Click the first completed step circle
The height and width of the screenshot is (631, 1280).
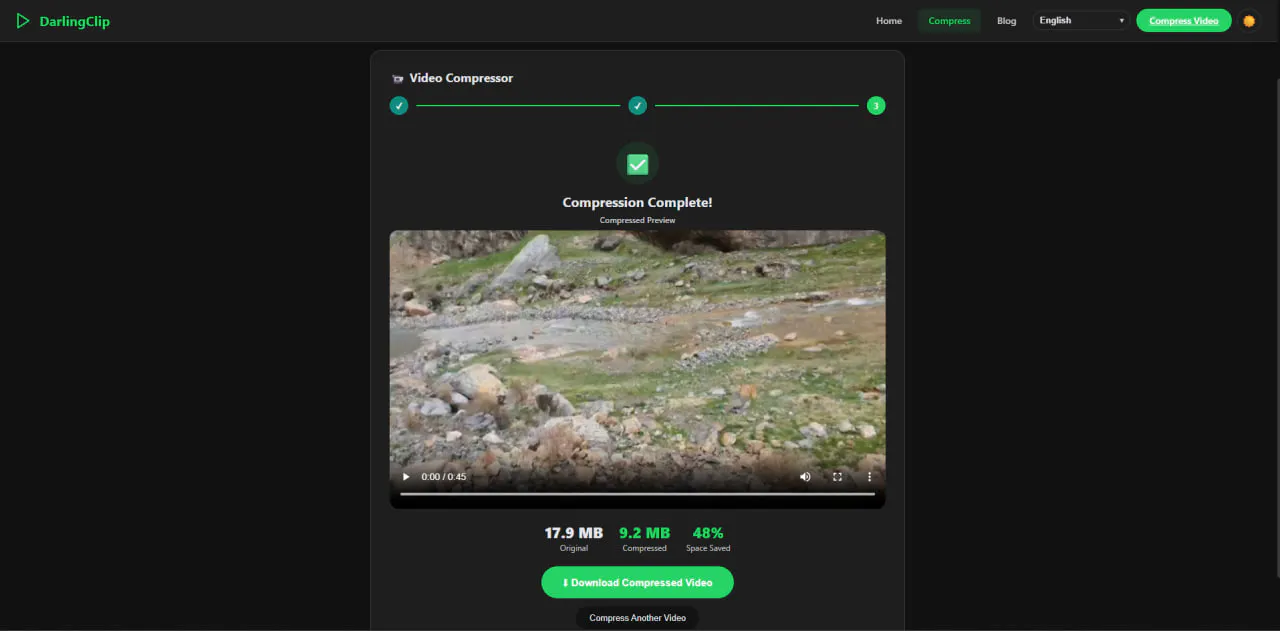click(399, 105)
